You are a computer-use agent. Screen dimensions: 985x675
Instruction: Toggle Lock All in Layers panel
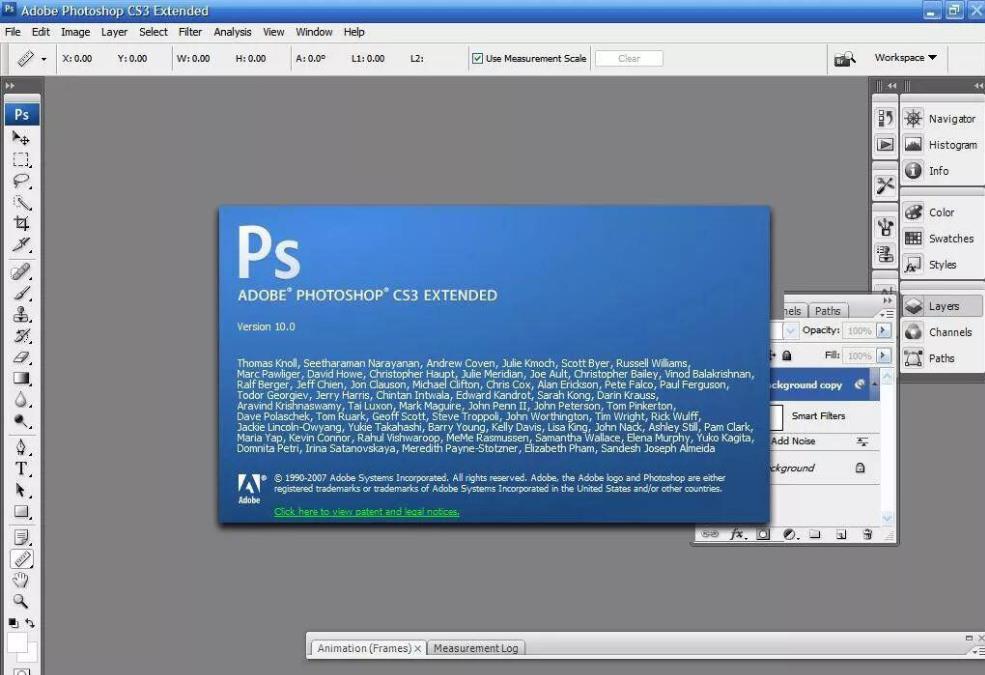pos(786,356)
